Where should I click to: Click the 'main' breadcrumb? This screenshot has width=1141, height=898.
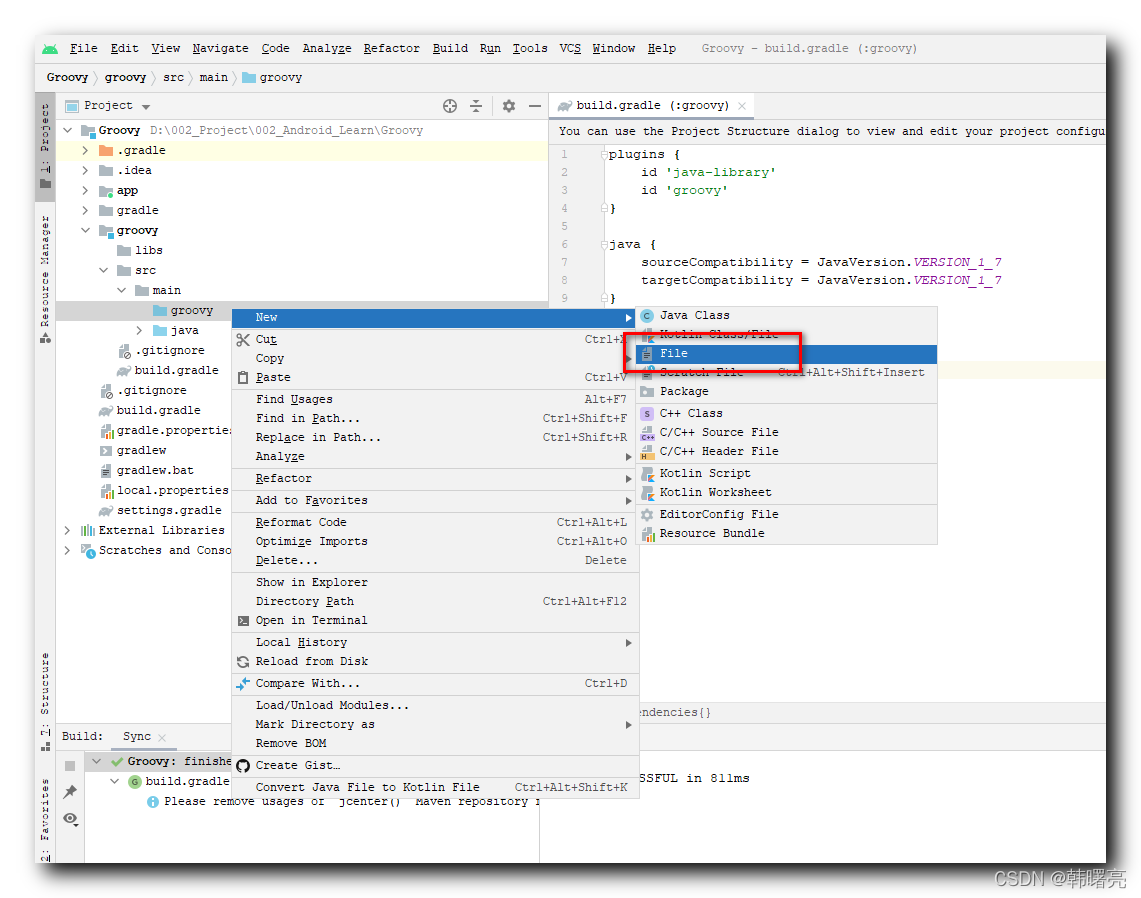(213, 78)
